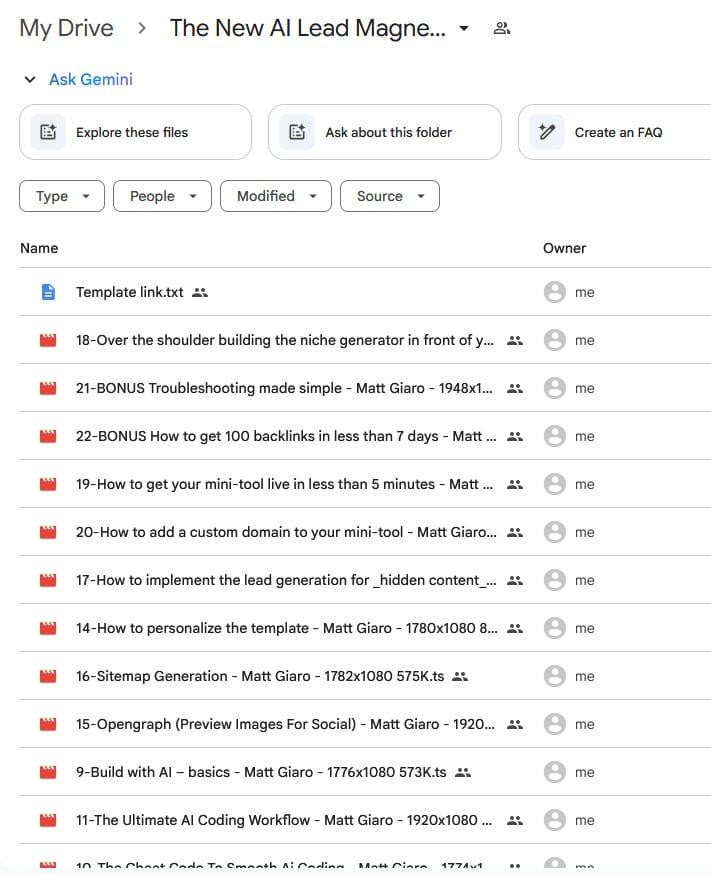Sort files by Name column header
The width and height of the screenshot is (711, 874).
pos(39,248)
